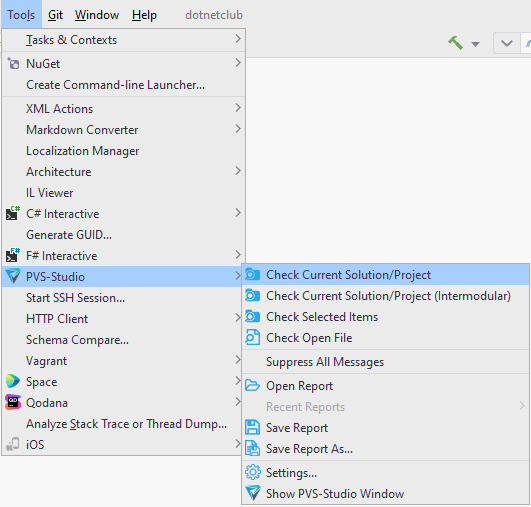
Task: Expand the Recent Reports submenu arrow
Action: click(x=522, y=406)
